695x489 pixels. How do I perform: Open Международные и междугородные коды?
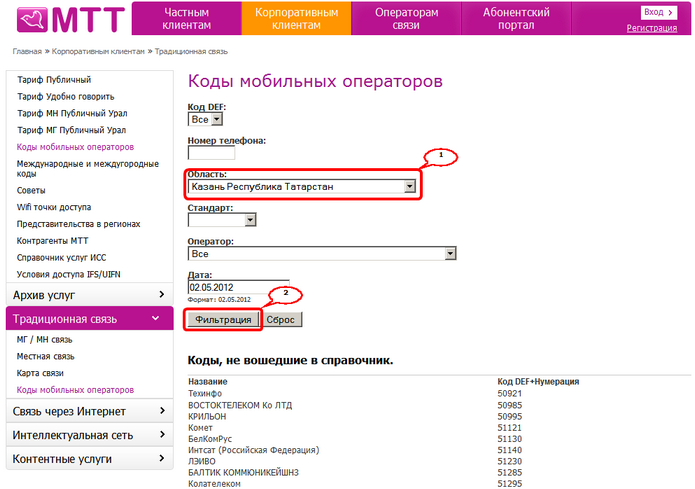coord(88,168)
